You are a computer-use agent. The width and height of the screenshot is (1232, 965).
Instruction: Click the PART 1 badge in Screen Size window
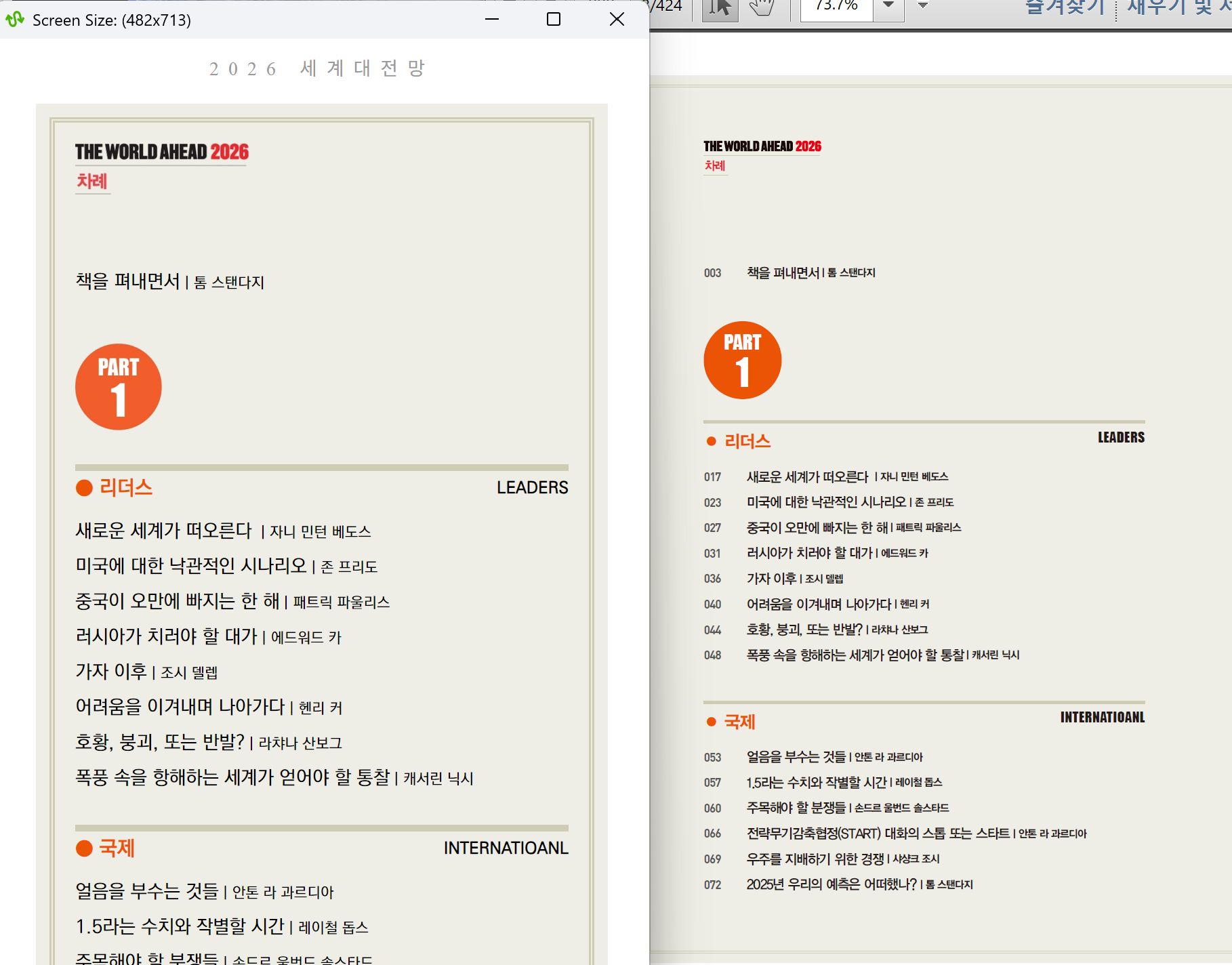[119, 387]
